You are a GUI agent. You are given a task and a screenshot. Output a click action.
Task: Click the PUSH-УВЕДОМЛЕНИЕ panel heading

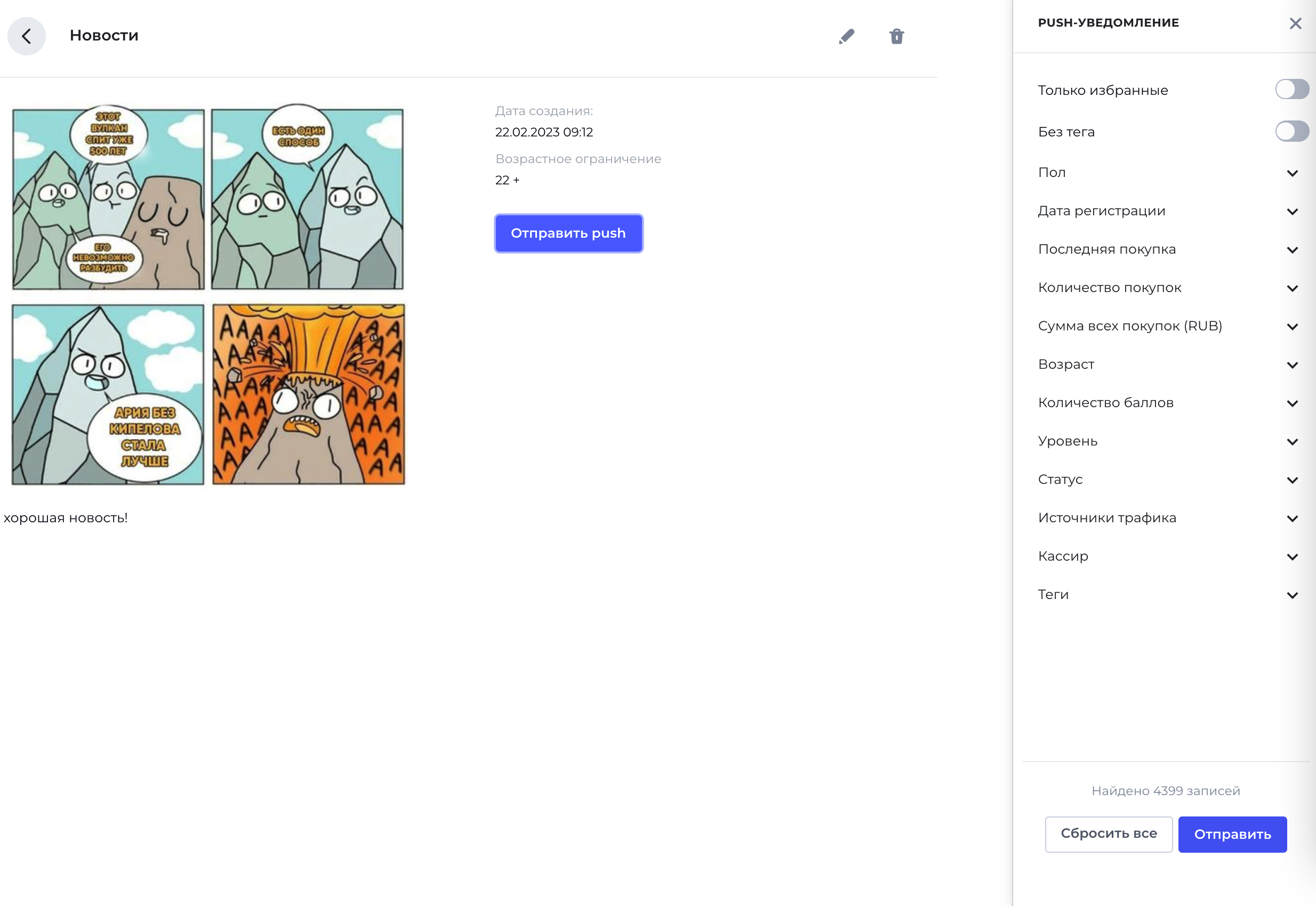click(x=1108, y=23)
